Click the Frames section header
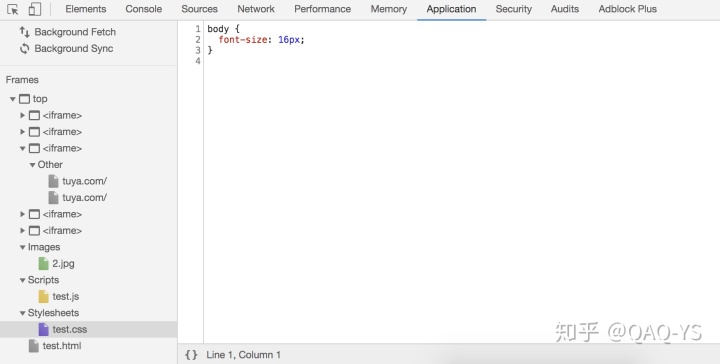This screenshot has height=364, width=720. tap(22, 79)
